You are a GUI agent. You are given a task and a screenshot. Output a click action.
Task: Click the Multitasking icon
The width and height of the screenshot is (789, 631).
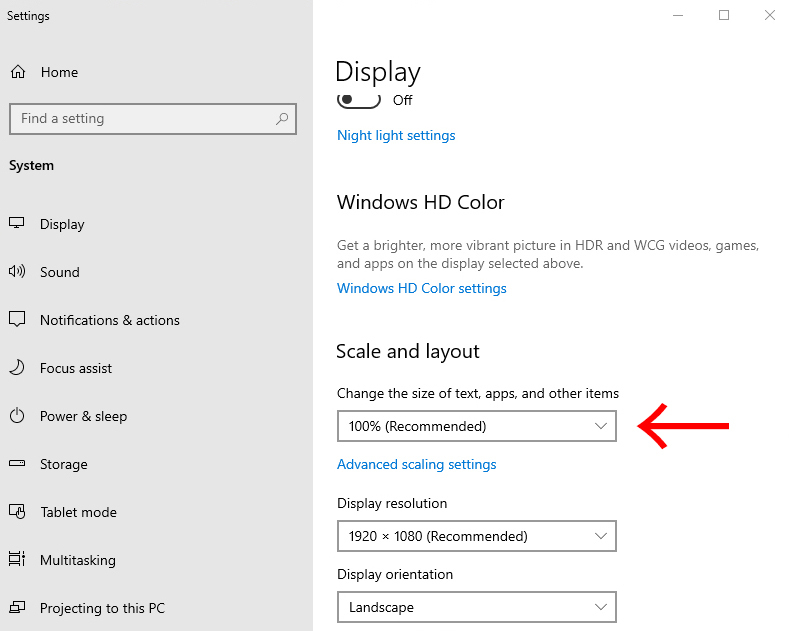17,559
